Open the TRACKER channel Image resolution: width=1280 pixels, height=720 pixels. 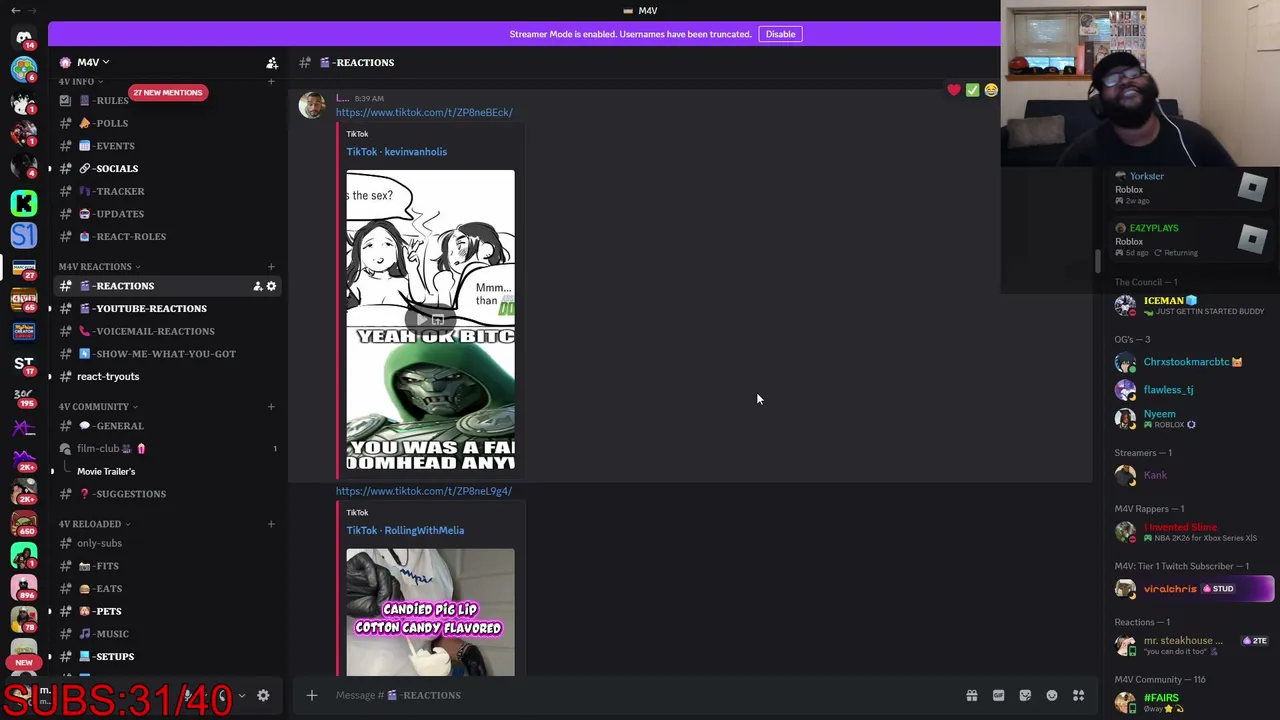click(x=167, y=191)
